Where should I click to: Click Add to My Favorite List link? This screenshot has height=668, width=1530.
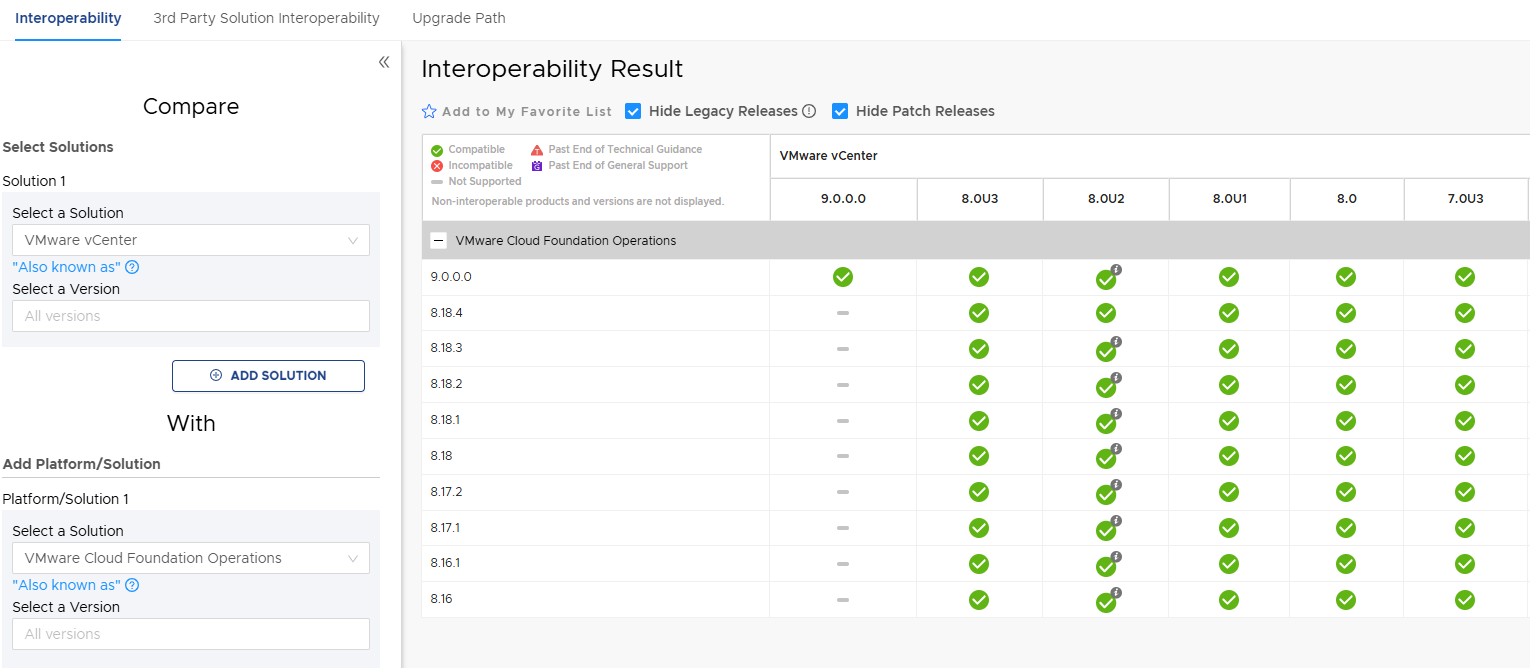(x=526, y=112)
